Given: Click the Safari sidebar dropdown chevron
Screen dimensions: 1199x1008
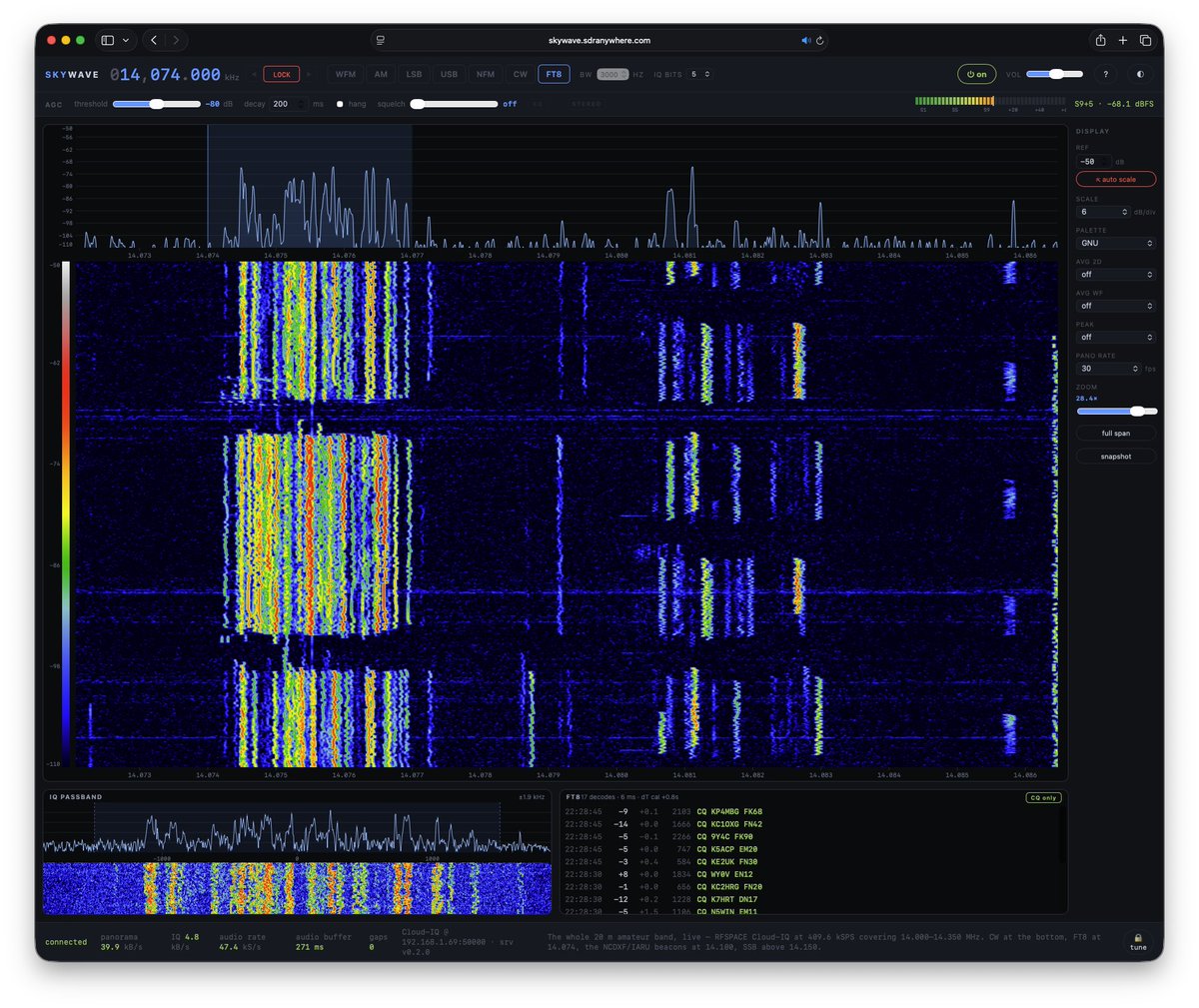Looking at the screenshot, I should pos(126,41).
